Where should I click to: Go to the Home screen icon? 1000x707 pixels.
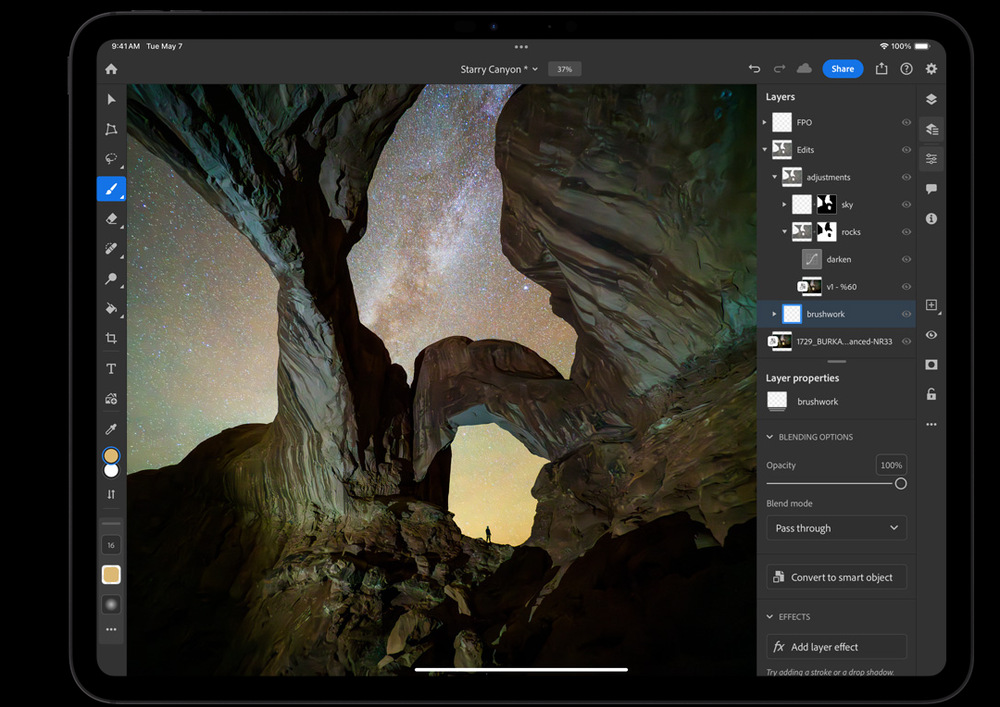(x=111, y=69)
